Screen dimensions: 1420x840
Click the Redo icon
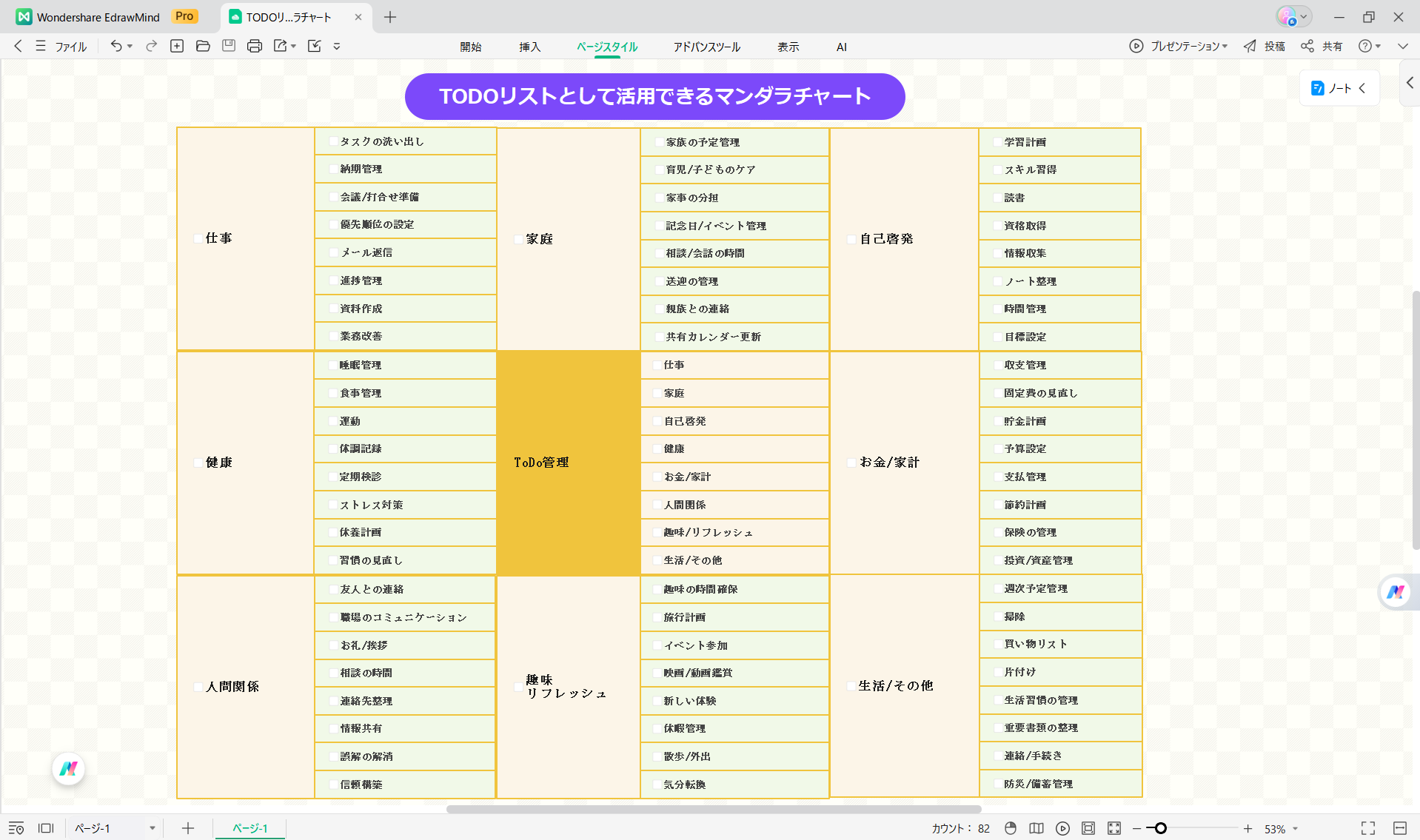[x=150, y=46]
